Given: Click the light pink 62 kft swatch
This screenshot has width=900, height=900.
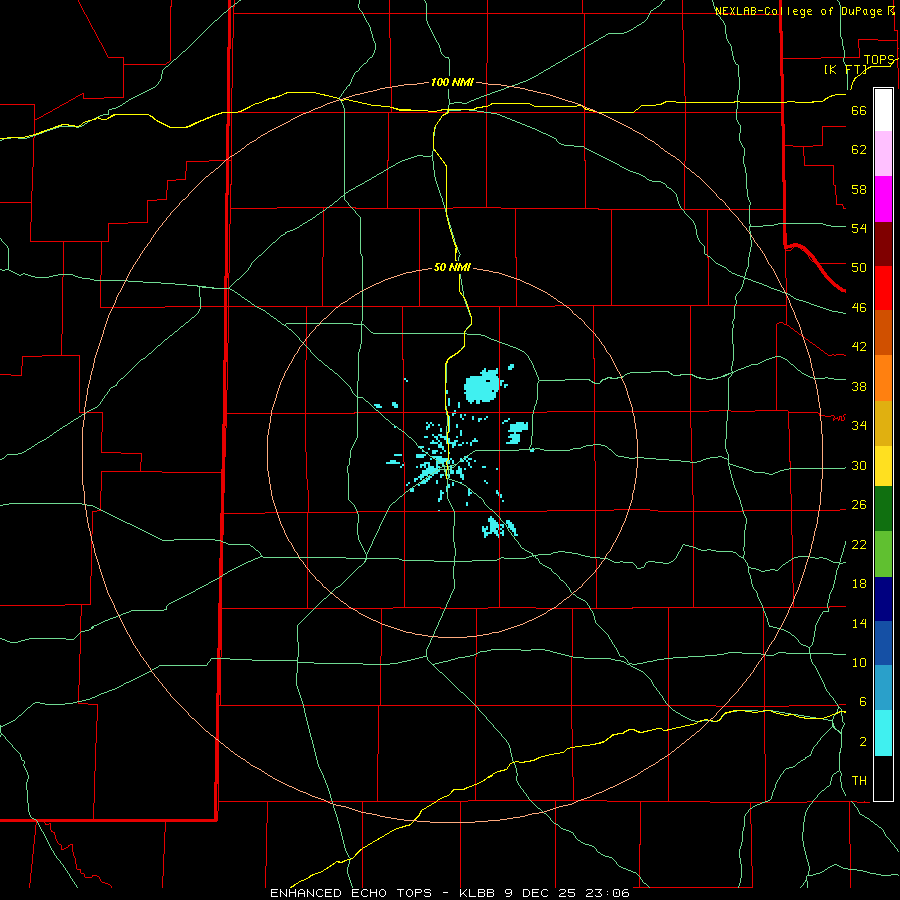Looking at the screenshot, I should [883, 154].
